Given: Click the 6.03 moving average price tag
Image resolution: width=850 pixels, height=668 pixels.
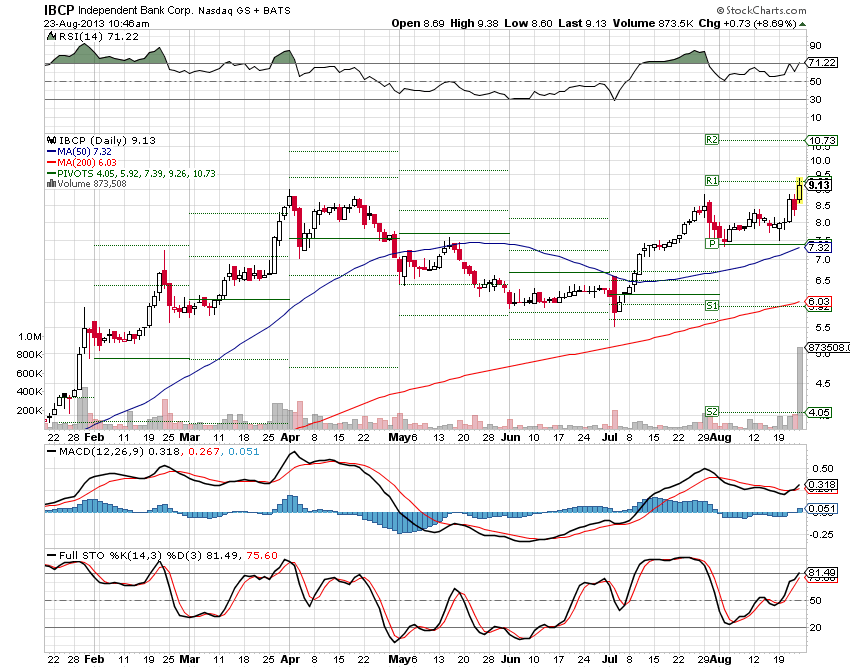Looking at the screenshot, I should (819, 301).
